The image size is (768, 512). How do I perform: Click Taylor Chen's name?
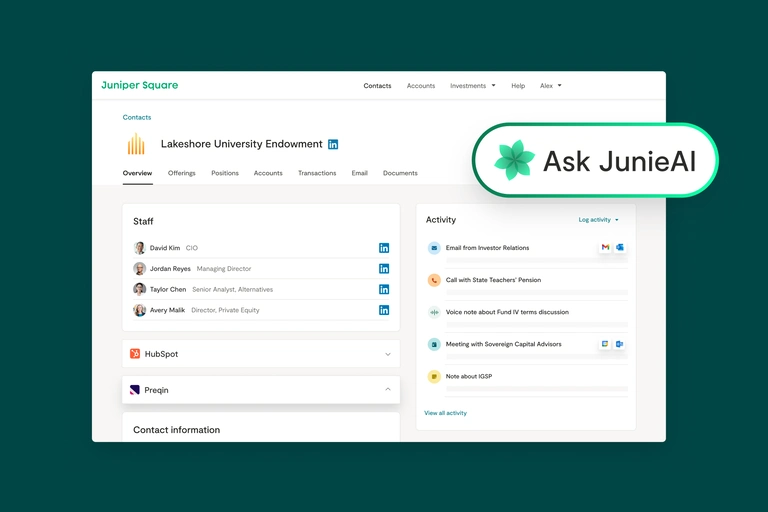168,290
